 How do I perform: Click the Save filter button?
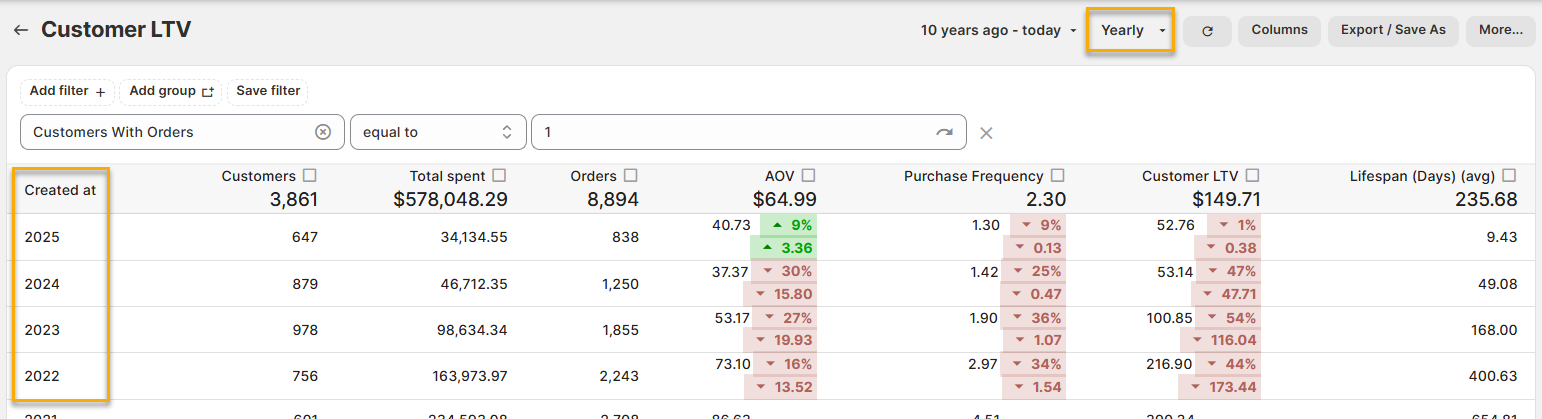pos(268,91)
